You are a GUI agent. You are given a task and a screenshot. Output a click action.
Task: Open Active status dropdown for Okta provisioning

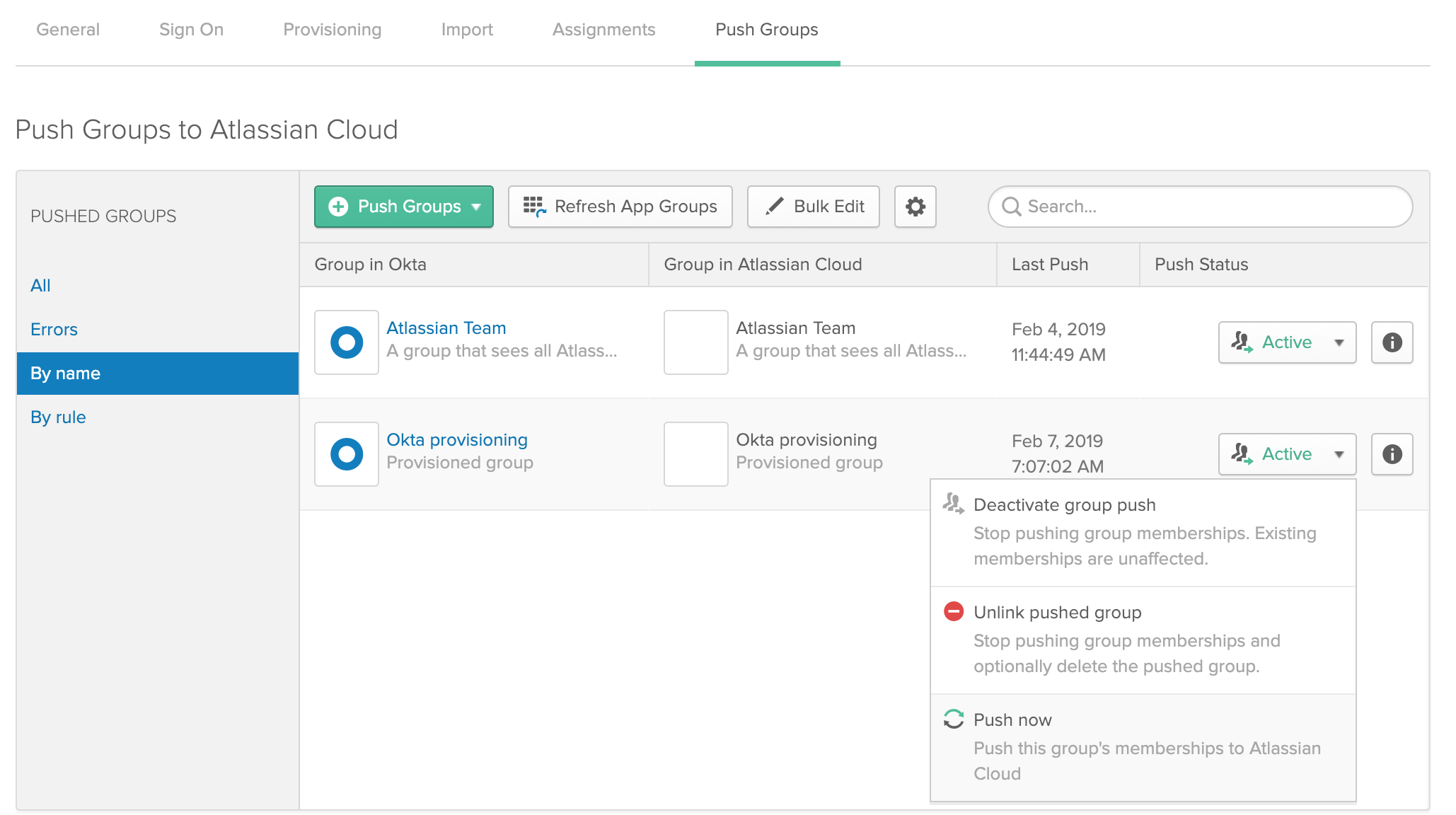(x=1287, y=454)
